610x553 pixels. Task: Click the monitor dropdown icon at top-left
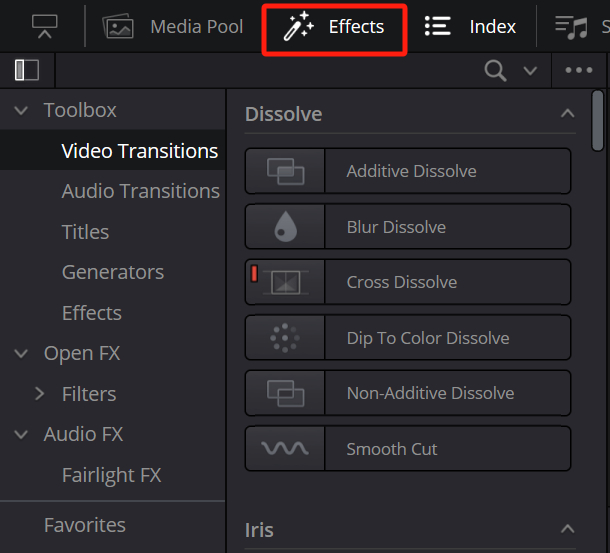click(x=45, y=27)
